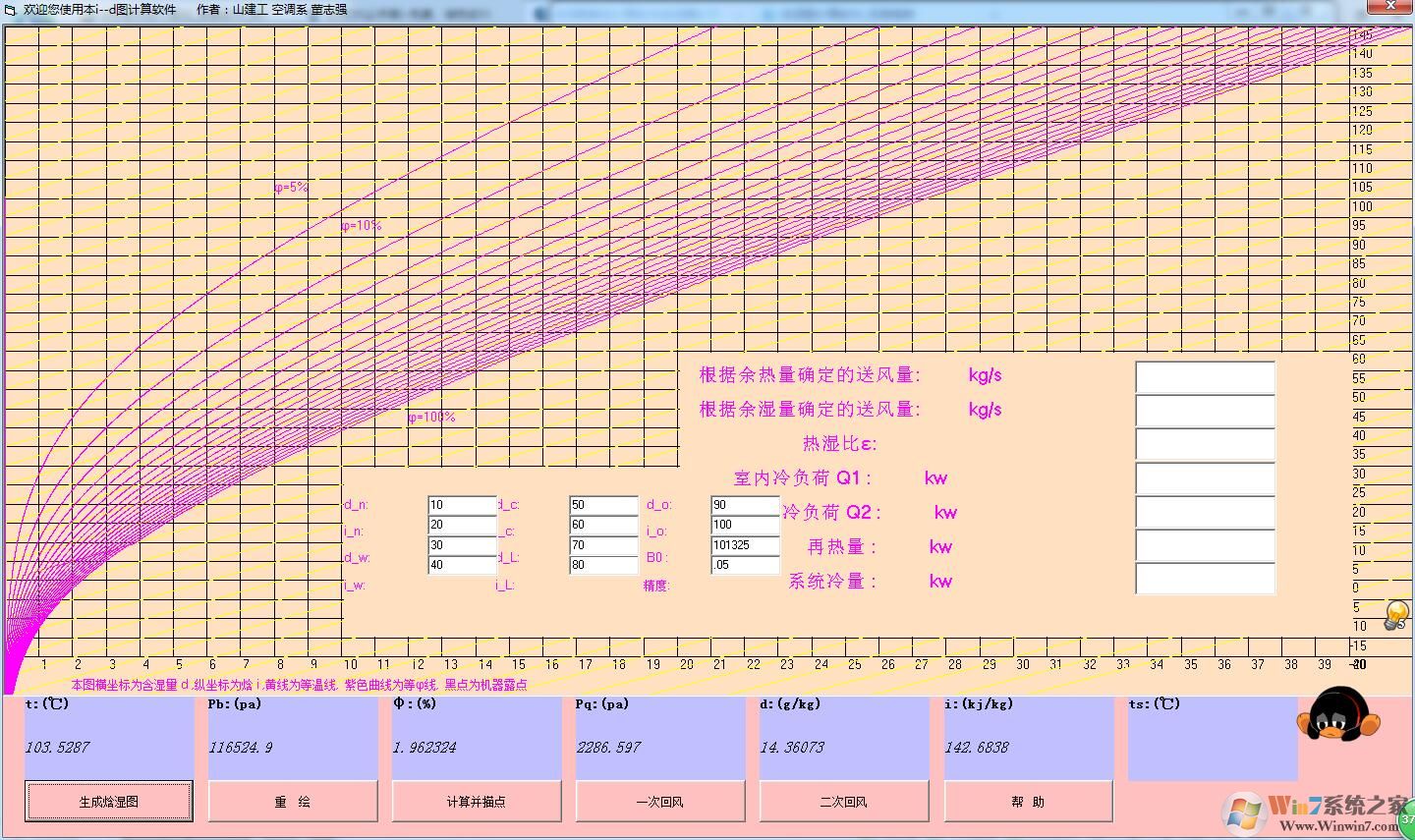Click the φ=5% curve label
Viewport: 1415px width, 840px height.
291,188
